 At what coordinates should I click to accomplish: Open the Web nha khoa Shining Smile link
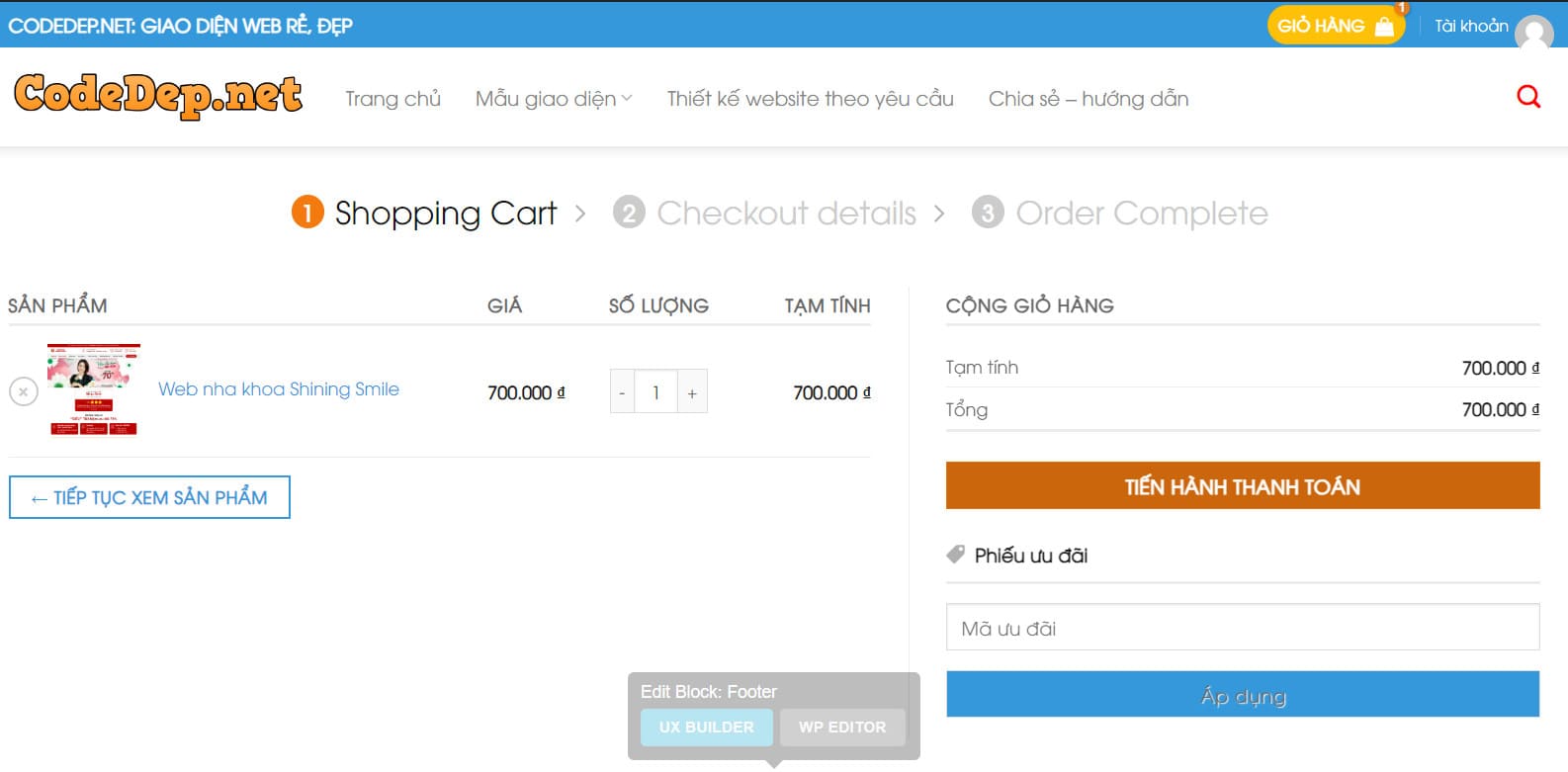[x=279, y=389]
